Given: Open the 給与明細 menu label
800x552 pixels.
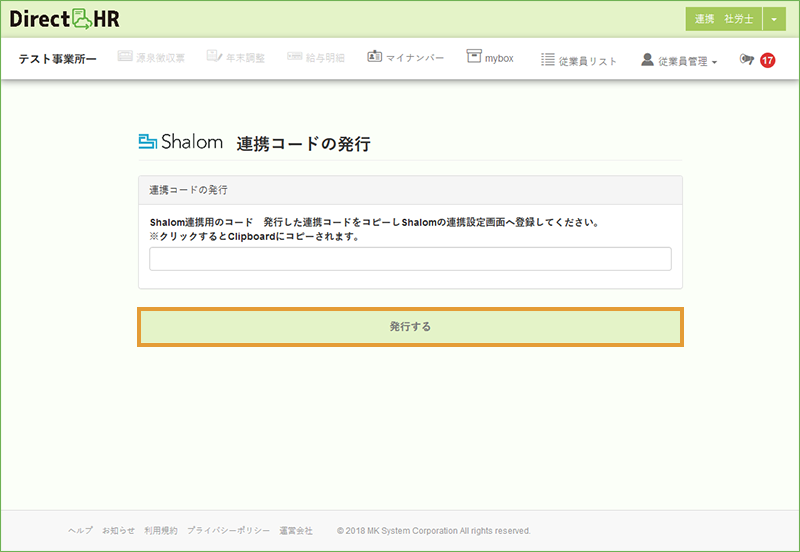Looking at the screenshot, I should point(325,58).
